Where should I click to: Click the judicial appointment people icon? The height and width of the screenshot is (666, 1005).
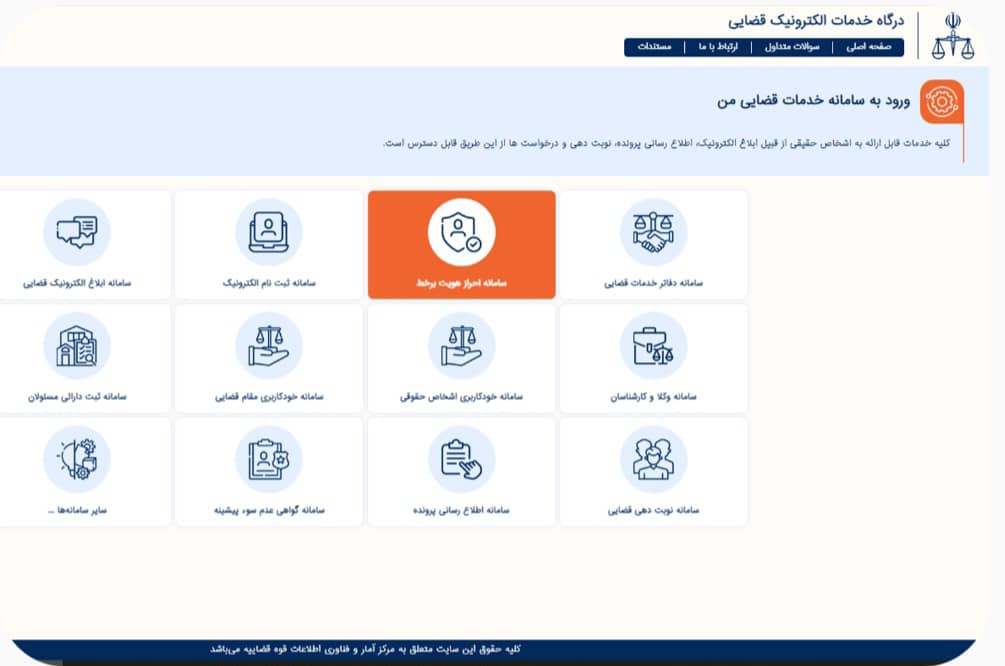(653, 460)
